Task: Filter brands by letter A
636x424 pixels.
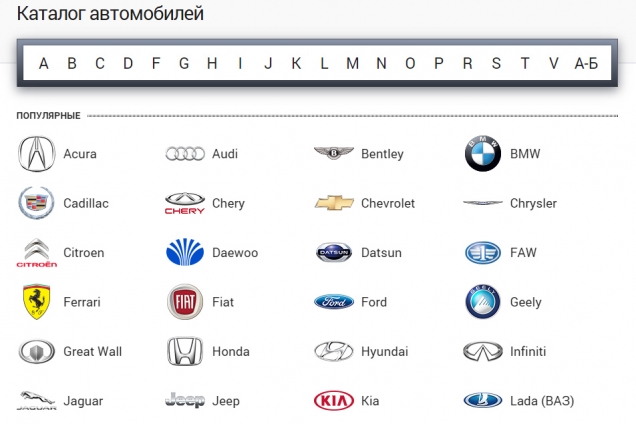Action: tap(44, 63)
